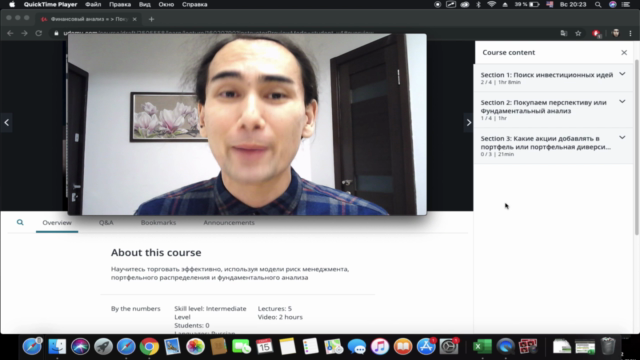This screenshot has width=640, height=360.
Task: Reload the browser page
Action: point(39,33)
